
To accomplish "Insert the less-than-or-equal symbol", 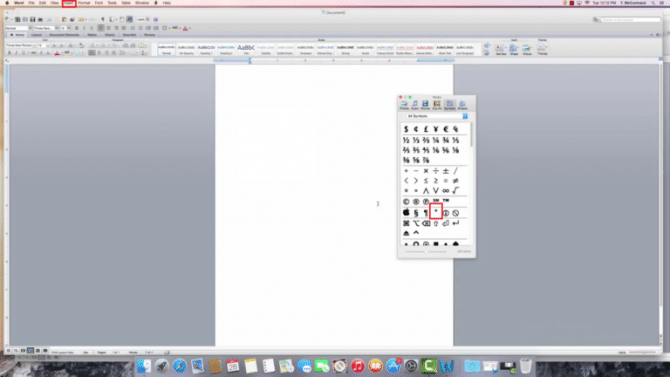I will 426,181.
